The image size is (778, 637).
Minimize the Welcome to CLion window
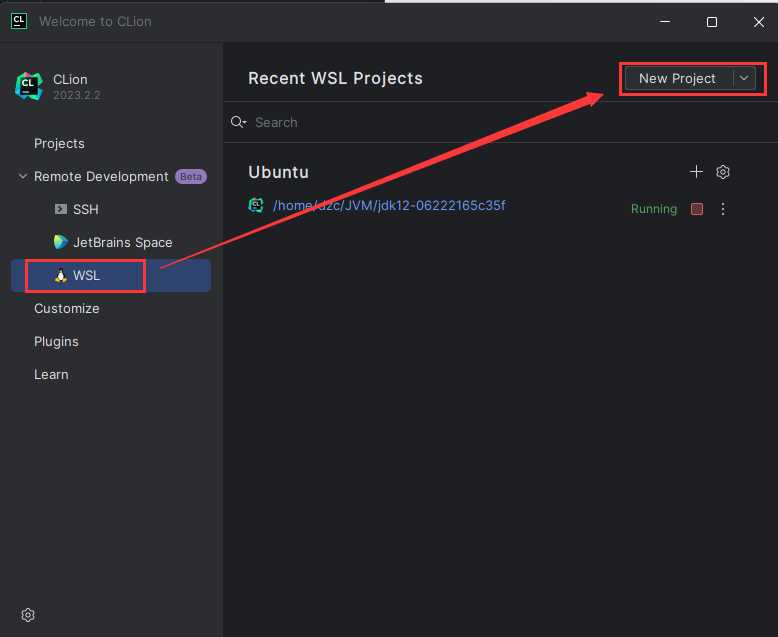[665, 22]
